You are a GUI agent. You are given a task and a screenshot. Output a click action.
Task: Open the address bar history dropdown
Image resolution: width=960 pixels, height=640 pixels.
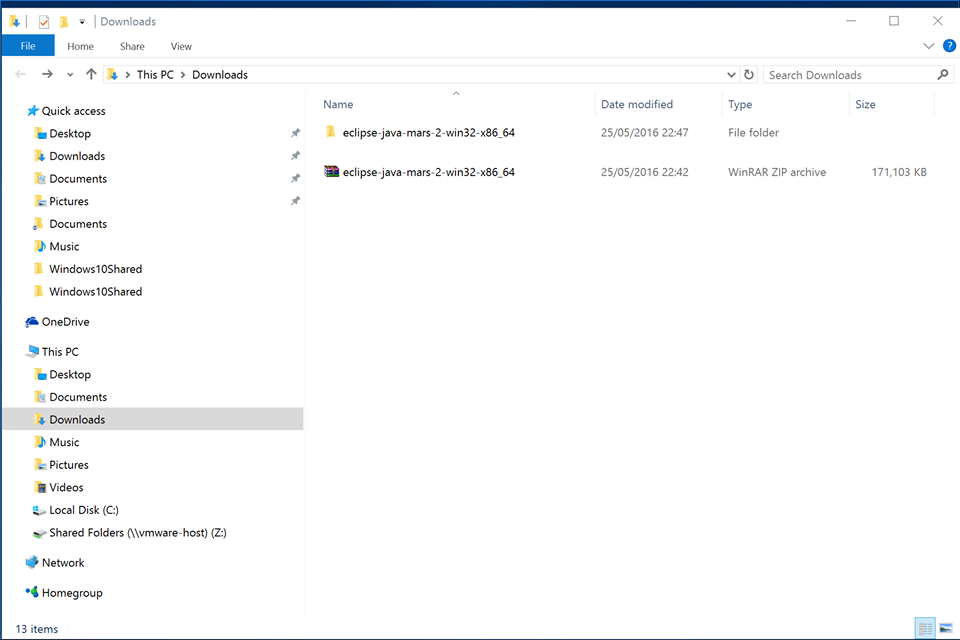coord(731,75)
